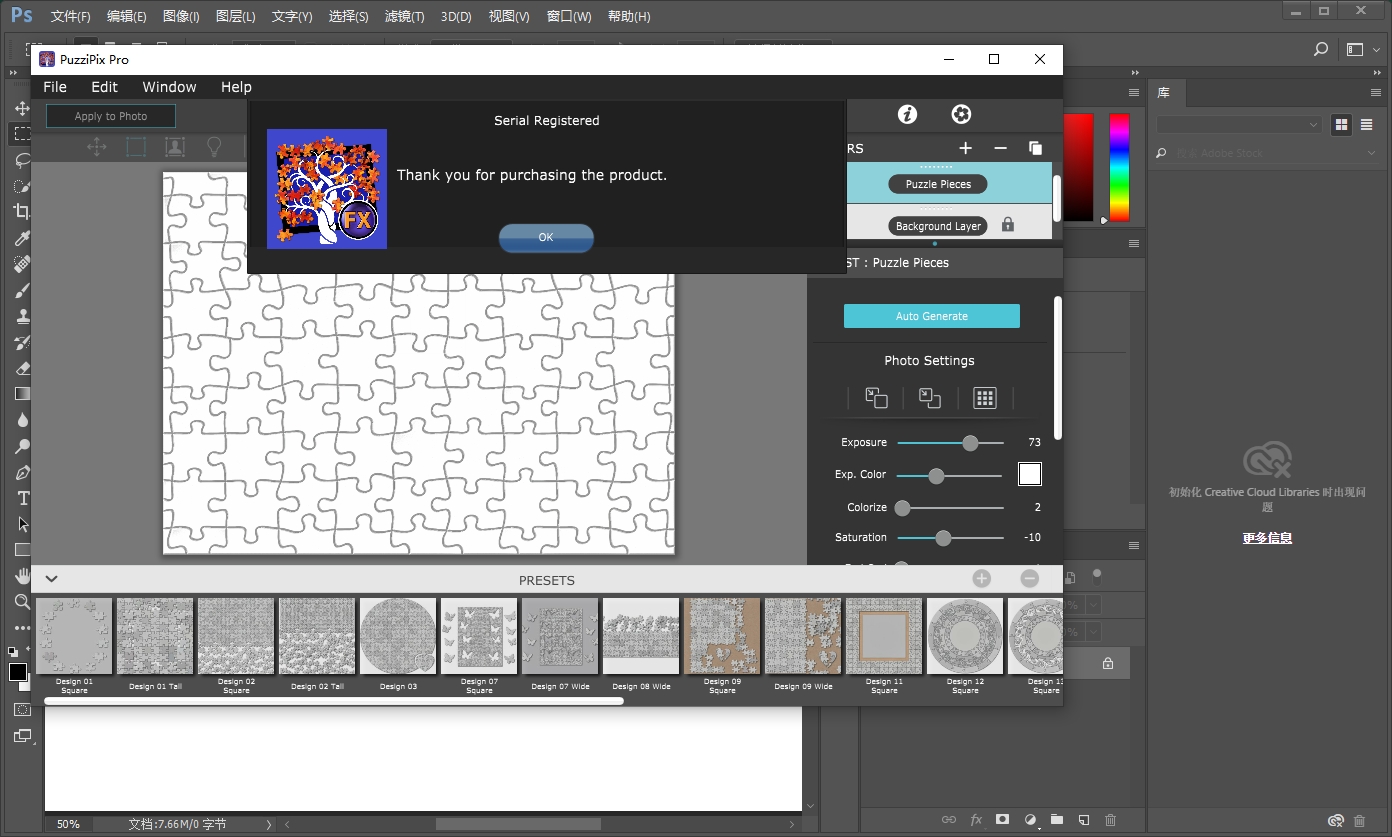Select the Spot Healing Brush tool
The image size is (1392, 837).
[22, 264]
